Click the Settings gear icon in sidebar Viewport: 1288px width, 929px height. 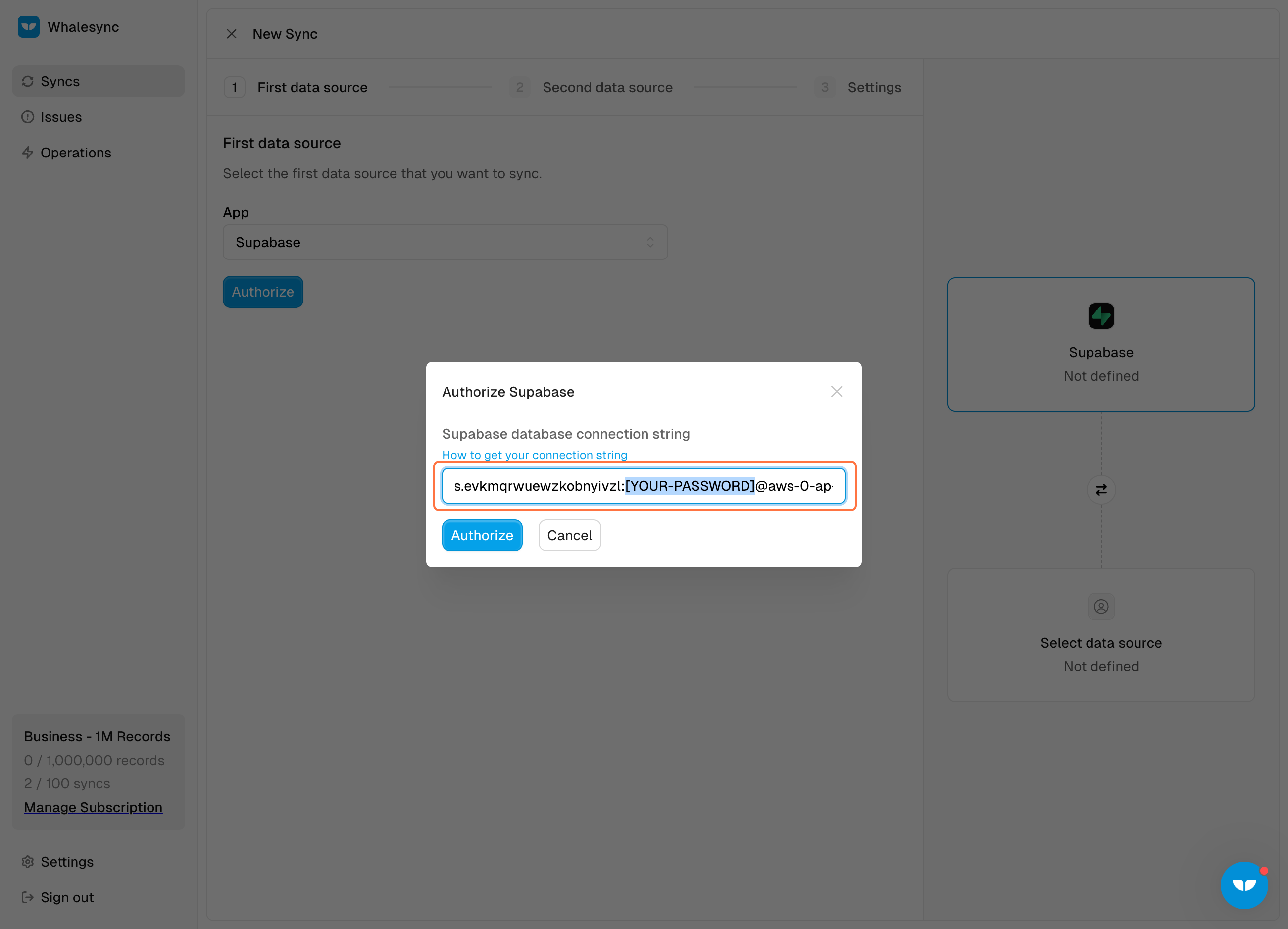28,861
